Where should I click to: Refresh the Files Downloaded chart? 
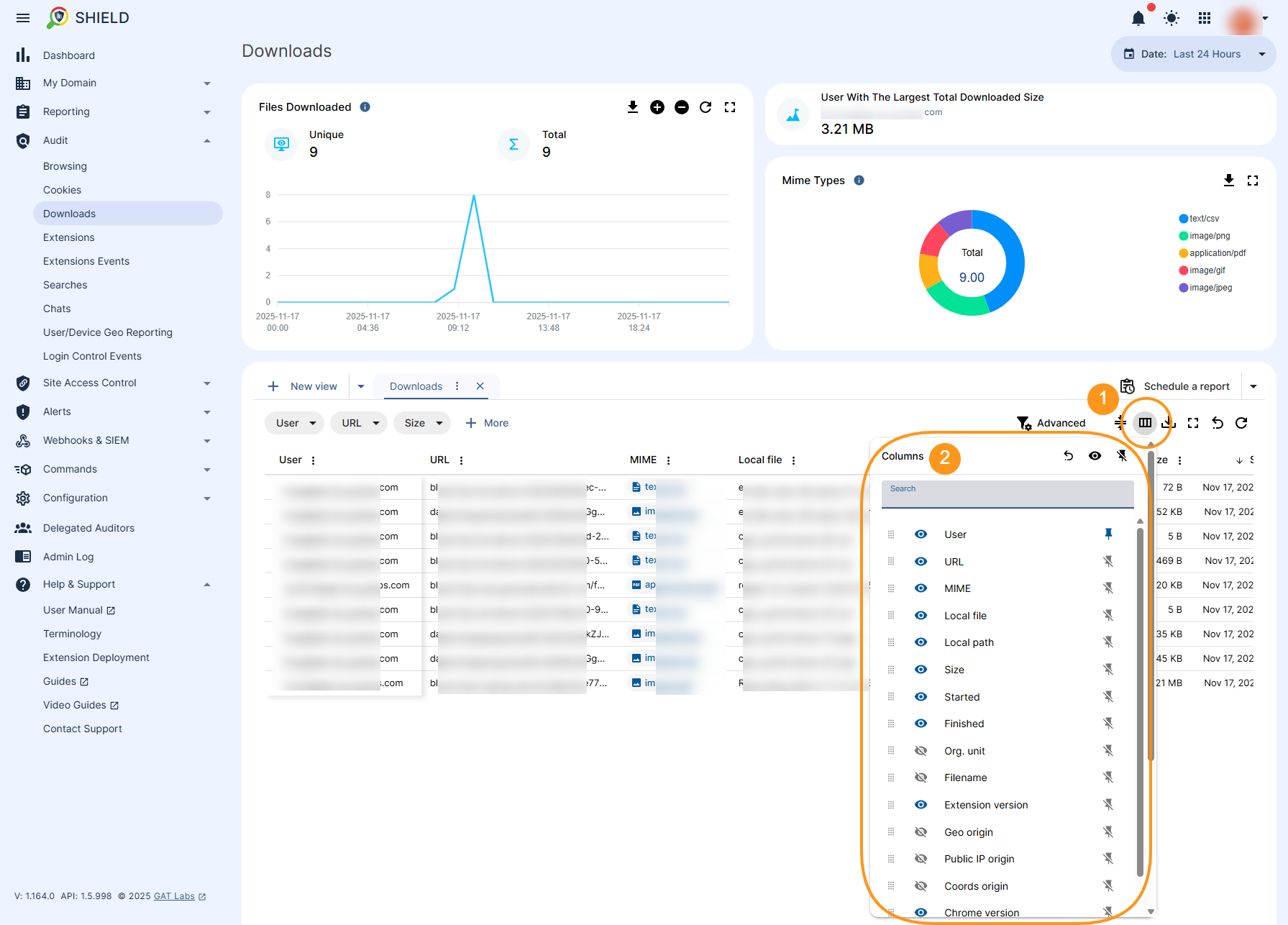coord(705,106)
